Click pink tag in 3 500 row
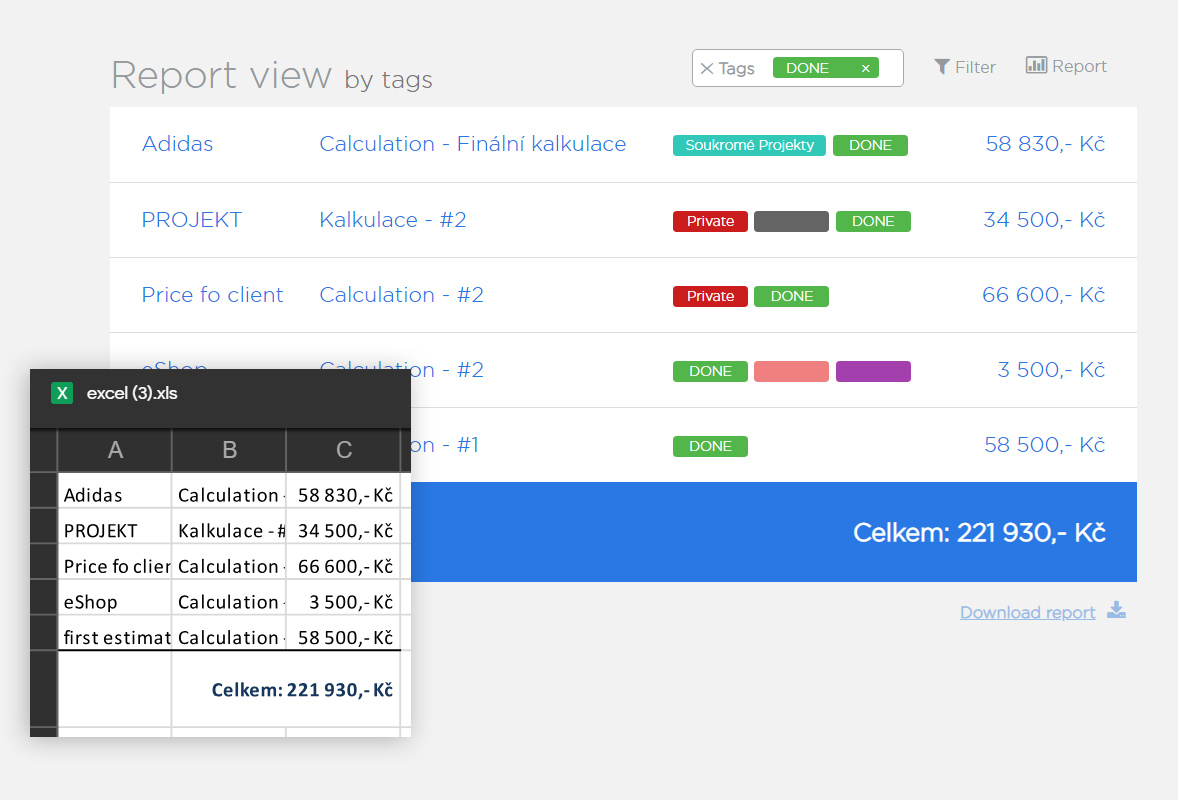The width and height of the screenshot is (1178, 800). click(791, 371)
